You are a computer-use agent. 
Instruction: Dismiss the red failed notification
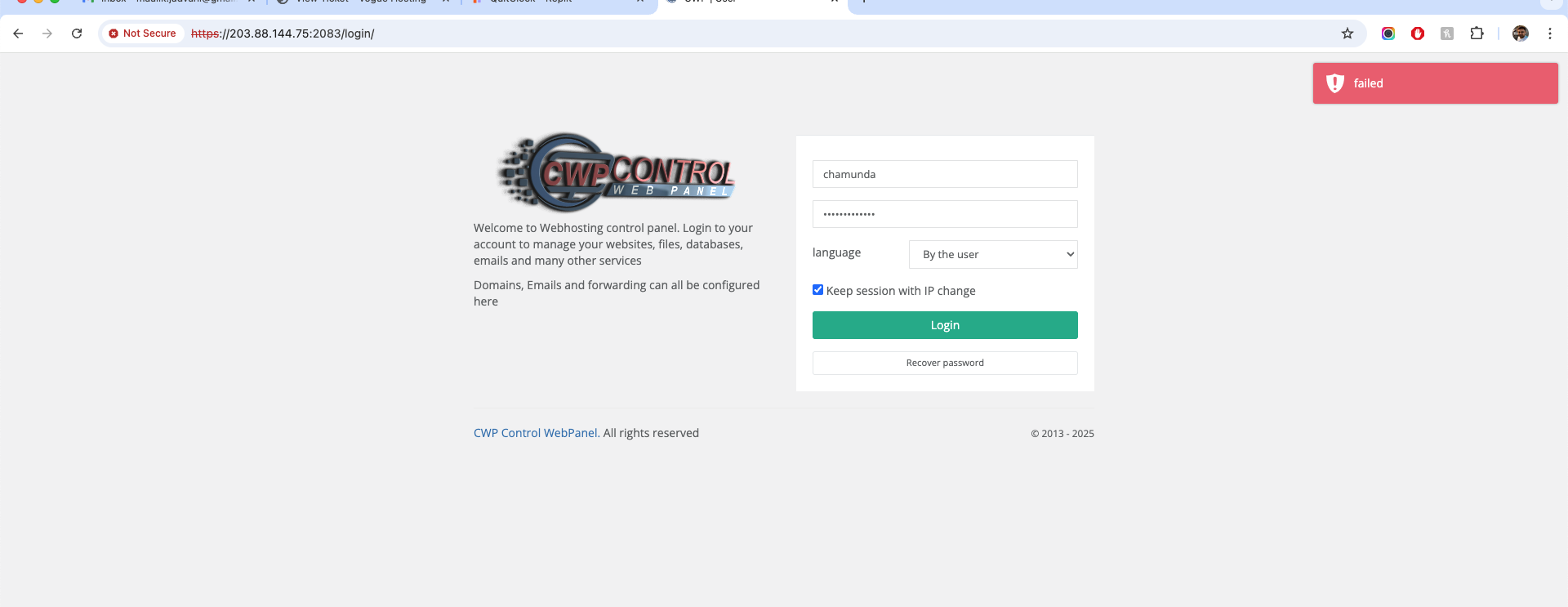[x=1435, y=83]
